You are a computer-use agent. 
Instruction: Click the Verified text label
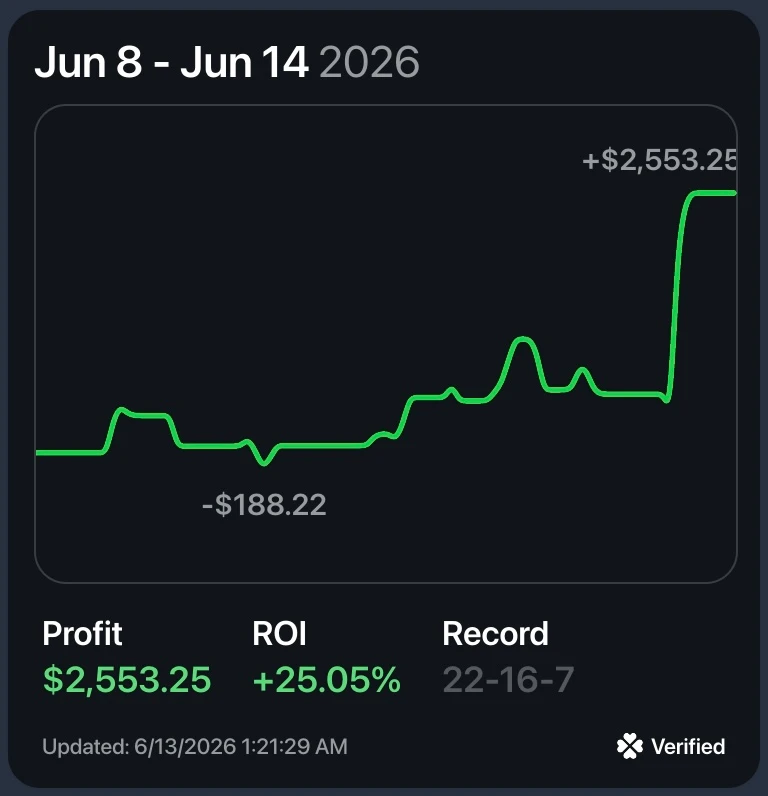click(688, 747)
